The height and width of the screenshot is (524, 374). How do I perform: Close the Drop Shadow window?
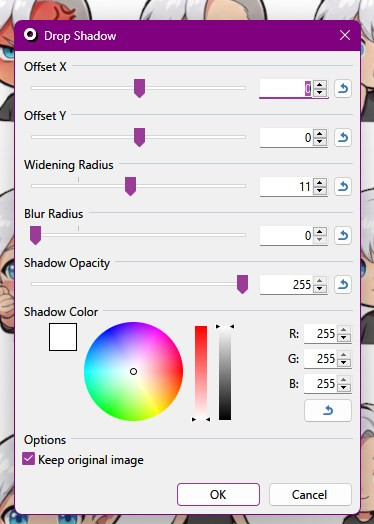tap(345, 35)
